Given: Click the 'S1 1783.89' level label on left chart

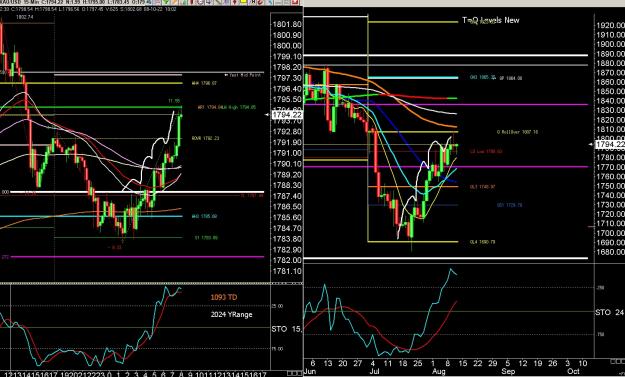Looking at the screenshot, I should 206,238.
